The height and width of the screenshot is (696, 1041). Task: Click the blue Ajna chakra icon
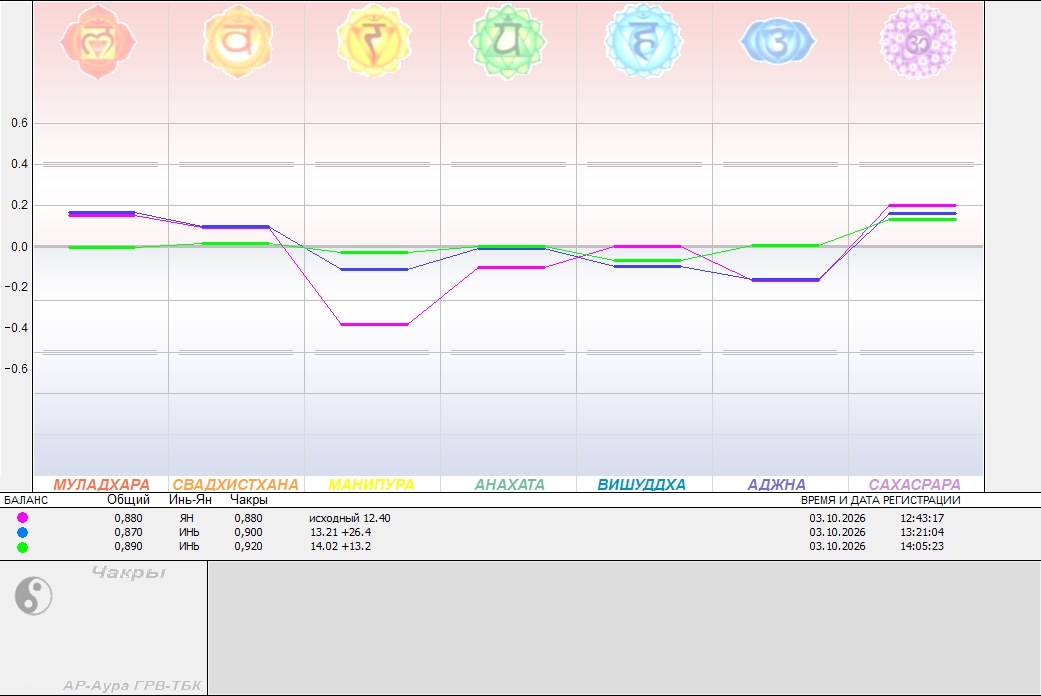[777, 42]
